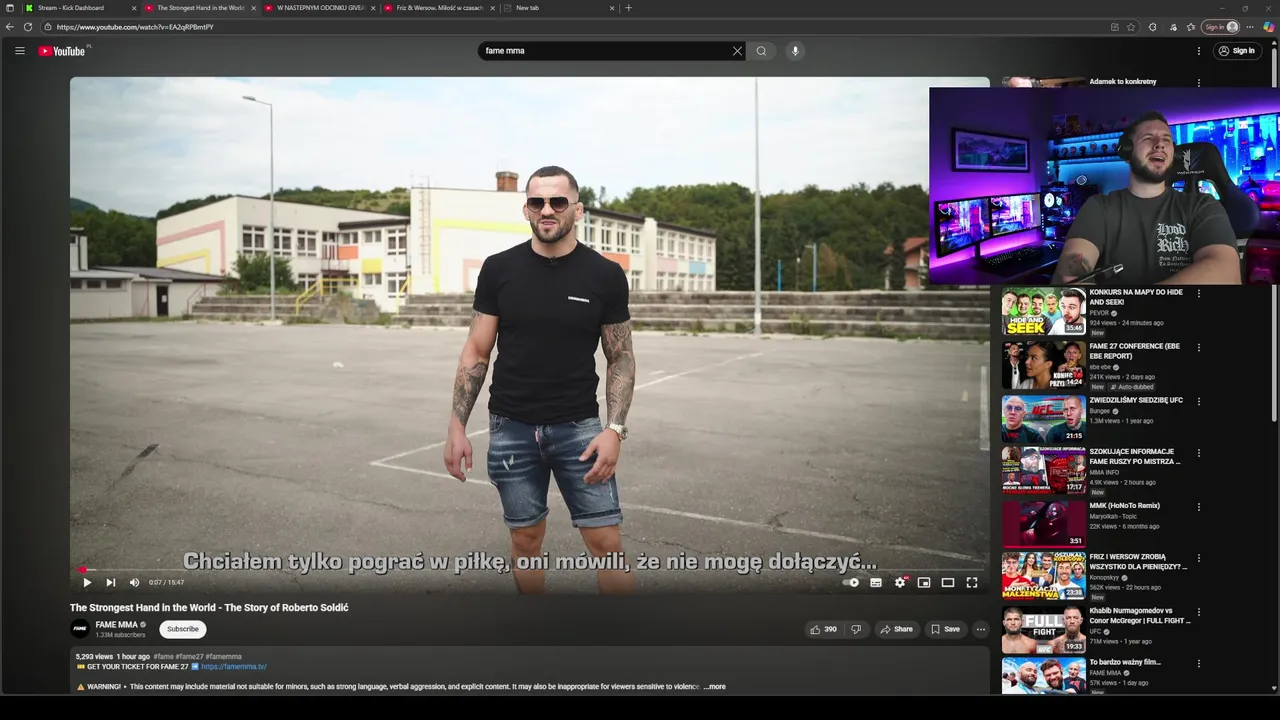
Task: Skip to next video
Action: pyautogui.click(x=111, y=582)
